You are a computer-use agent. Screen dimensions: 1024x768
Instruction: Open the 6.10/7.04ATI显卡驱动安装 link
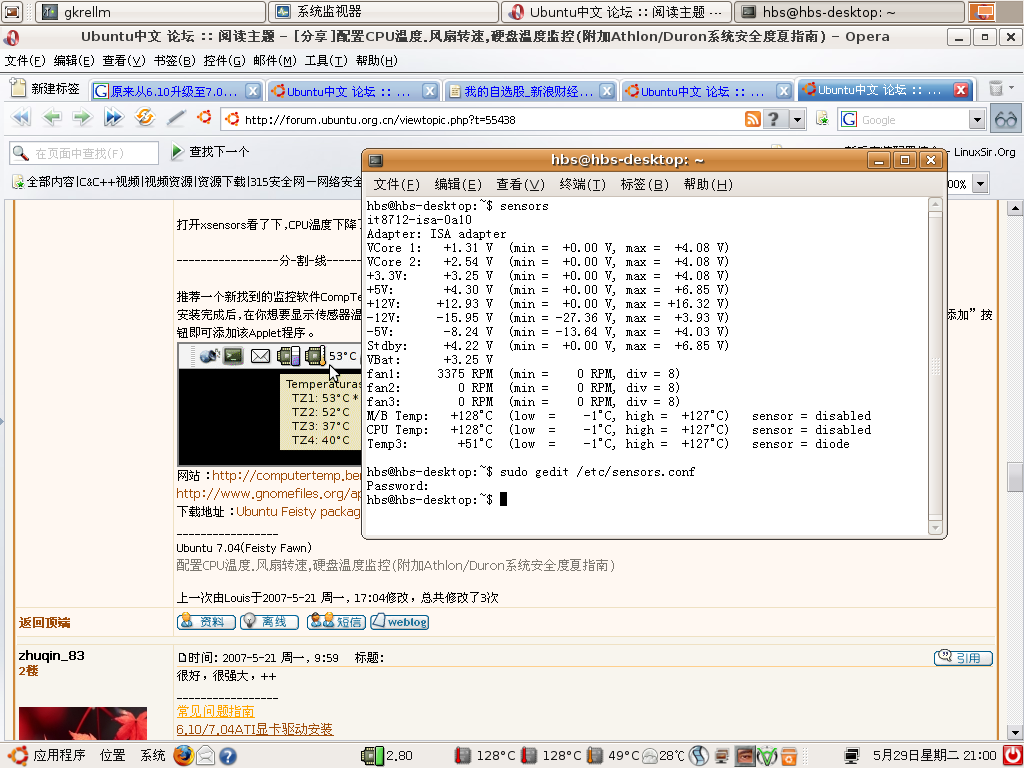pos(255,729)
